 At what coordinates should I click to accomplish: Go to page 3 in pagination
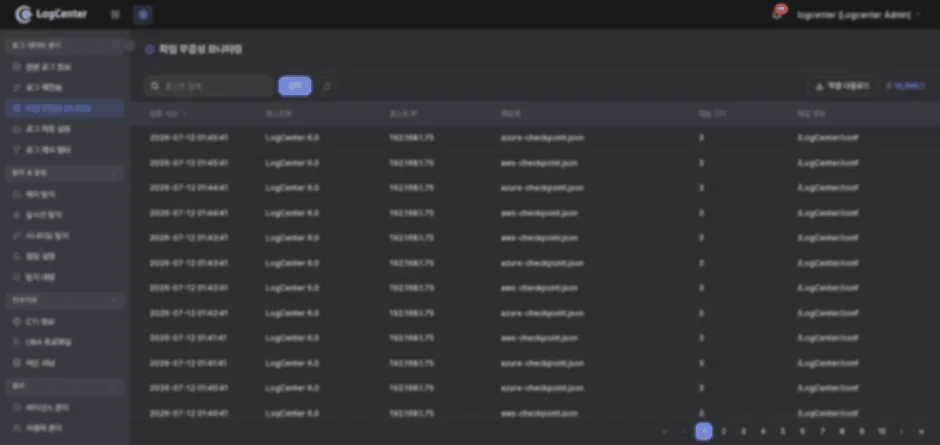[743, 431]
